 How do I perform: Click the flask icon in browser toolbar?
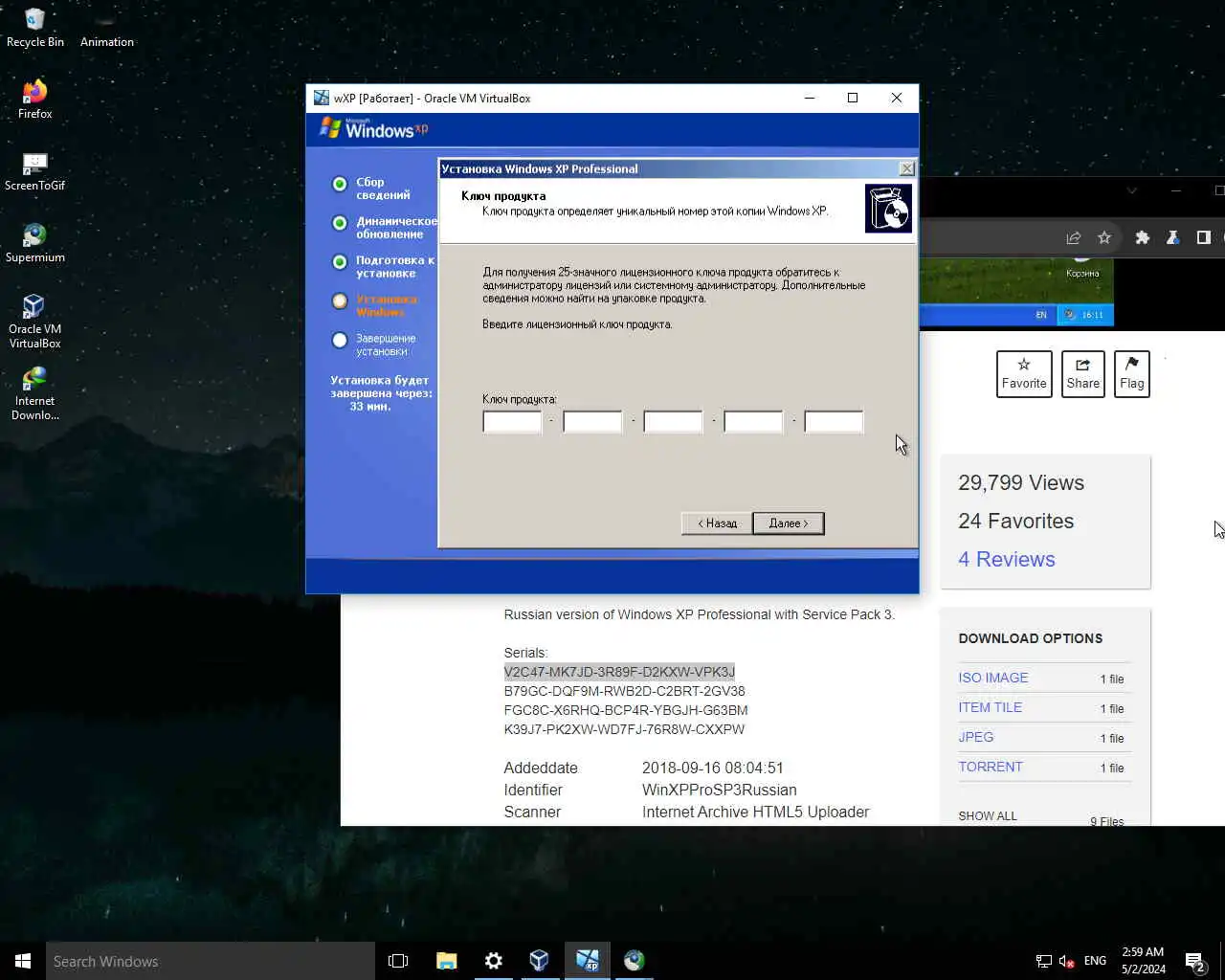click(x=1172, y=237)
